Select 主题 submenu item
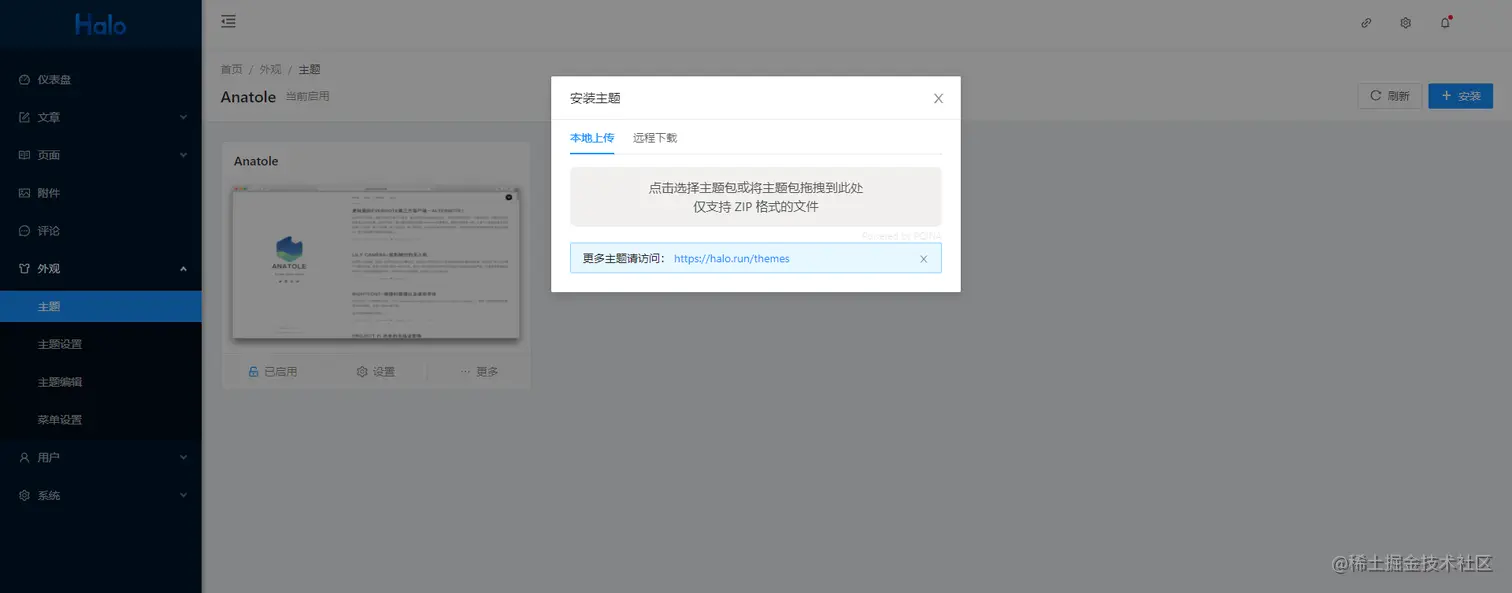 [101, 306]
